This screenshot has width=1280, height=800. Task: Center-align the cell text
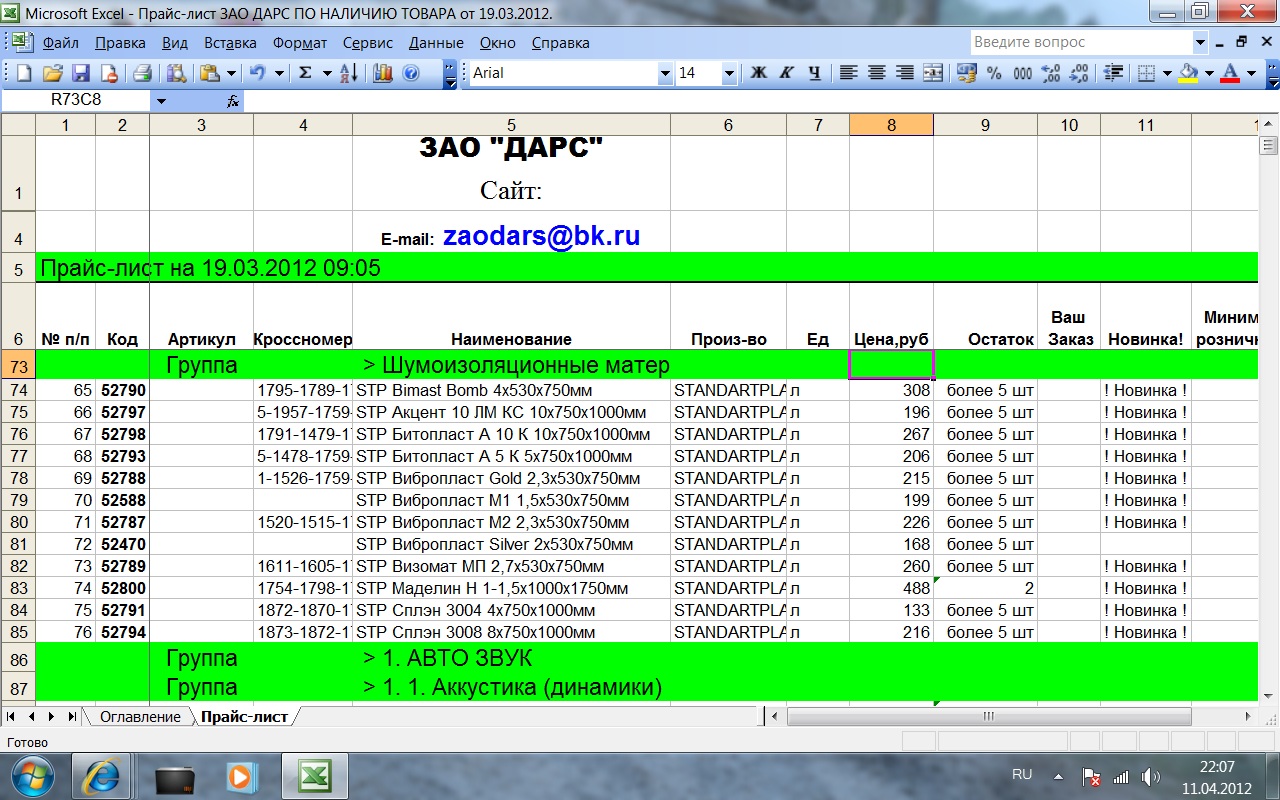[877, 73]
